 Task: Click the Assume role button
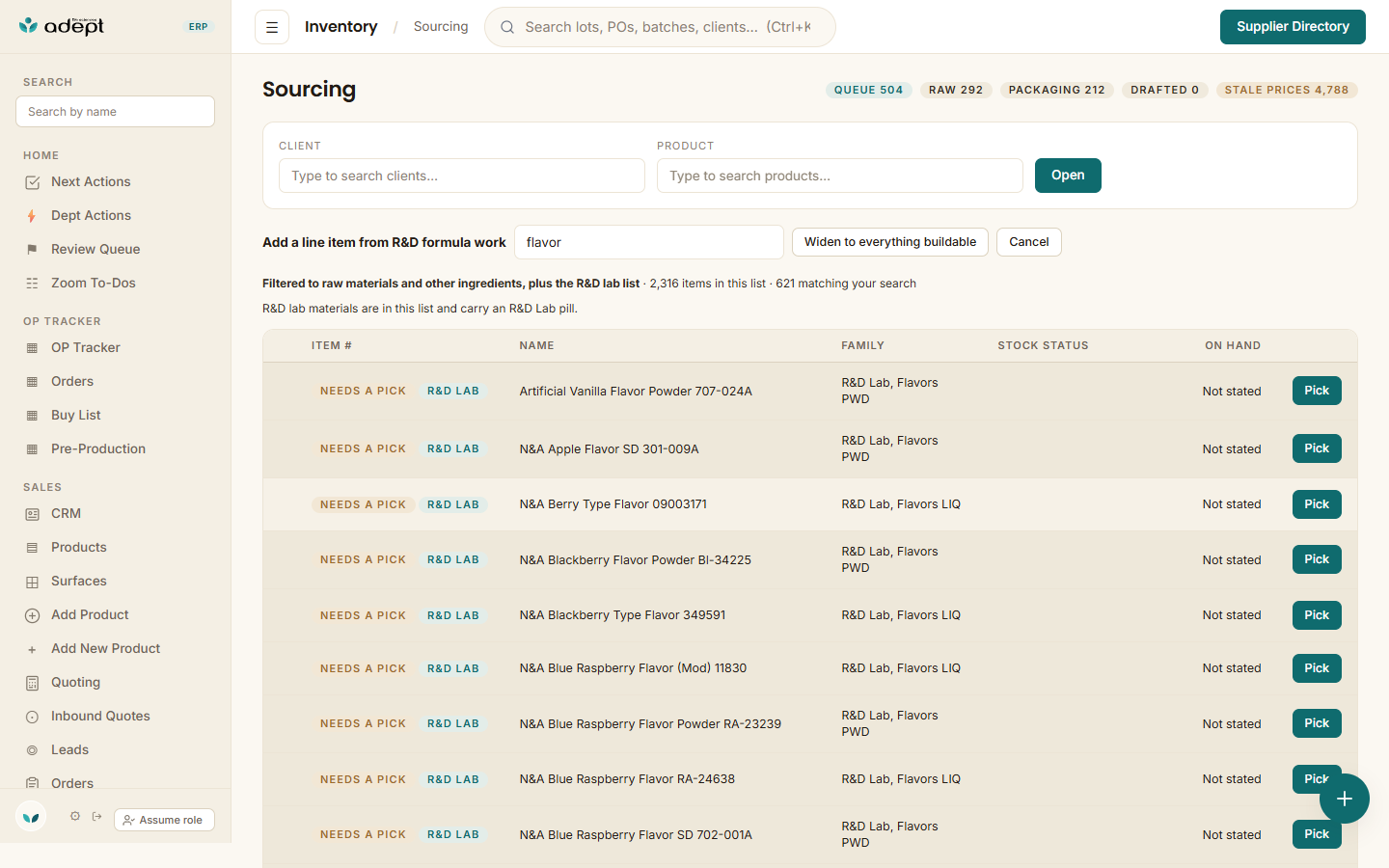pos(164,820)
